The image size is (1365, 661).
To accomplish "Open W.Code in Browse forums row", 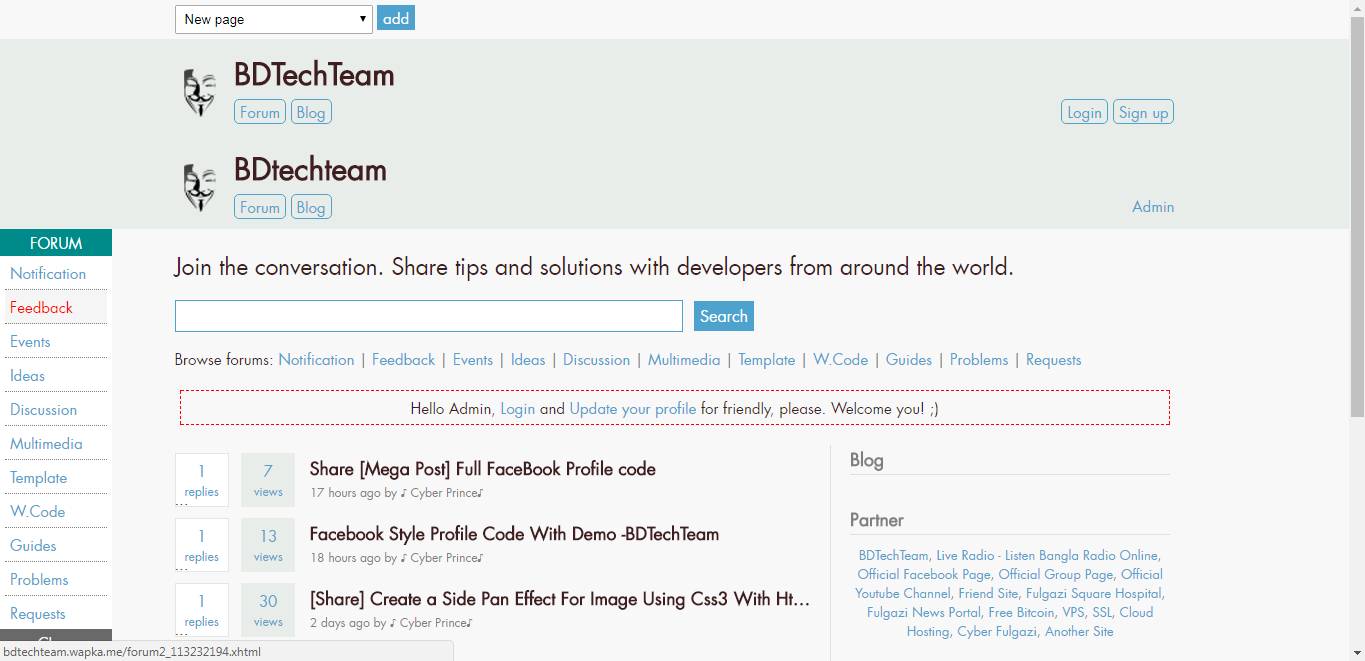I will point(840,360).
